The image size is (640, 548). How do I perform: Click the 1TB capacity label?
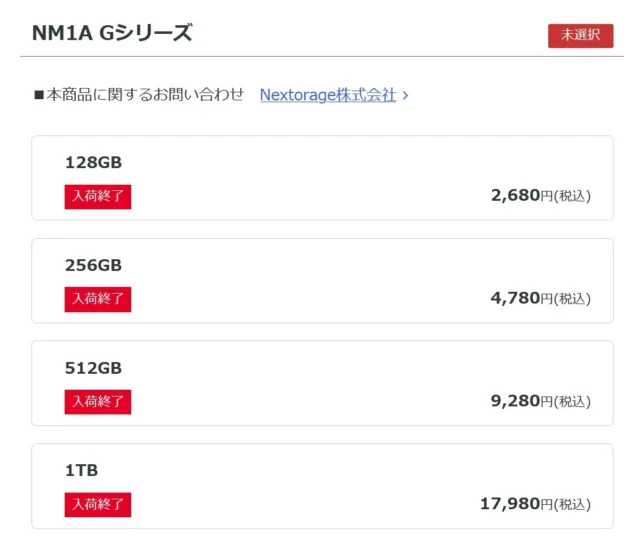tap(81, 470)
